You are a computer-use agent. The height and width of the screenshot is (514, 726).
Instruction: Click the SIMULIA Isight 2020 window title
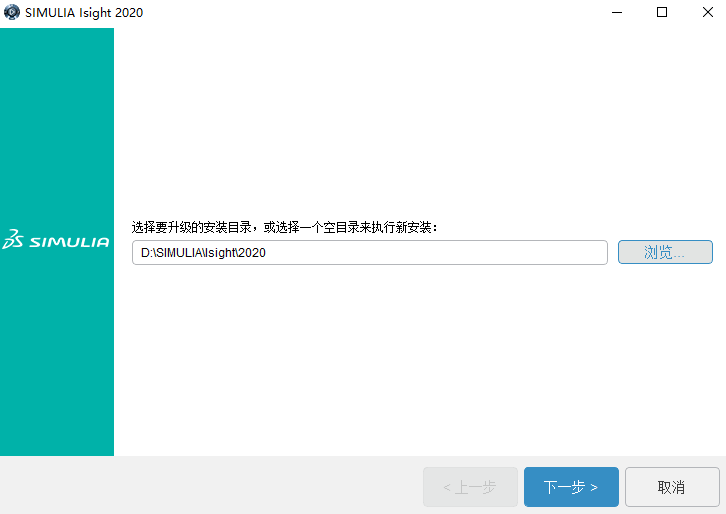[x=84, y=13]
